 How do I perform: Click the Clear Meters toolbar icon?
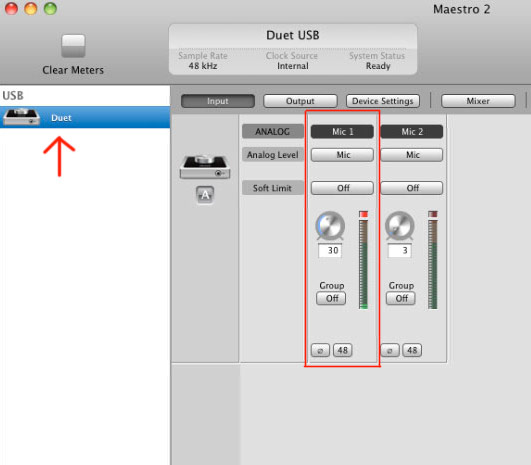click(73, 46)
